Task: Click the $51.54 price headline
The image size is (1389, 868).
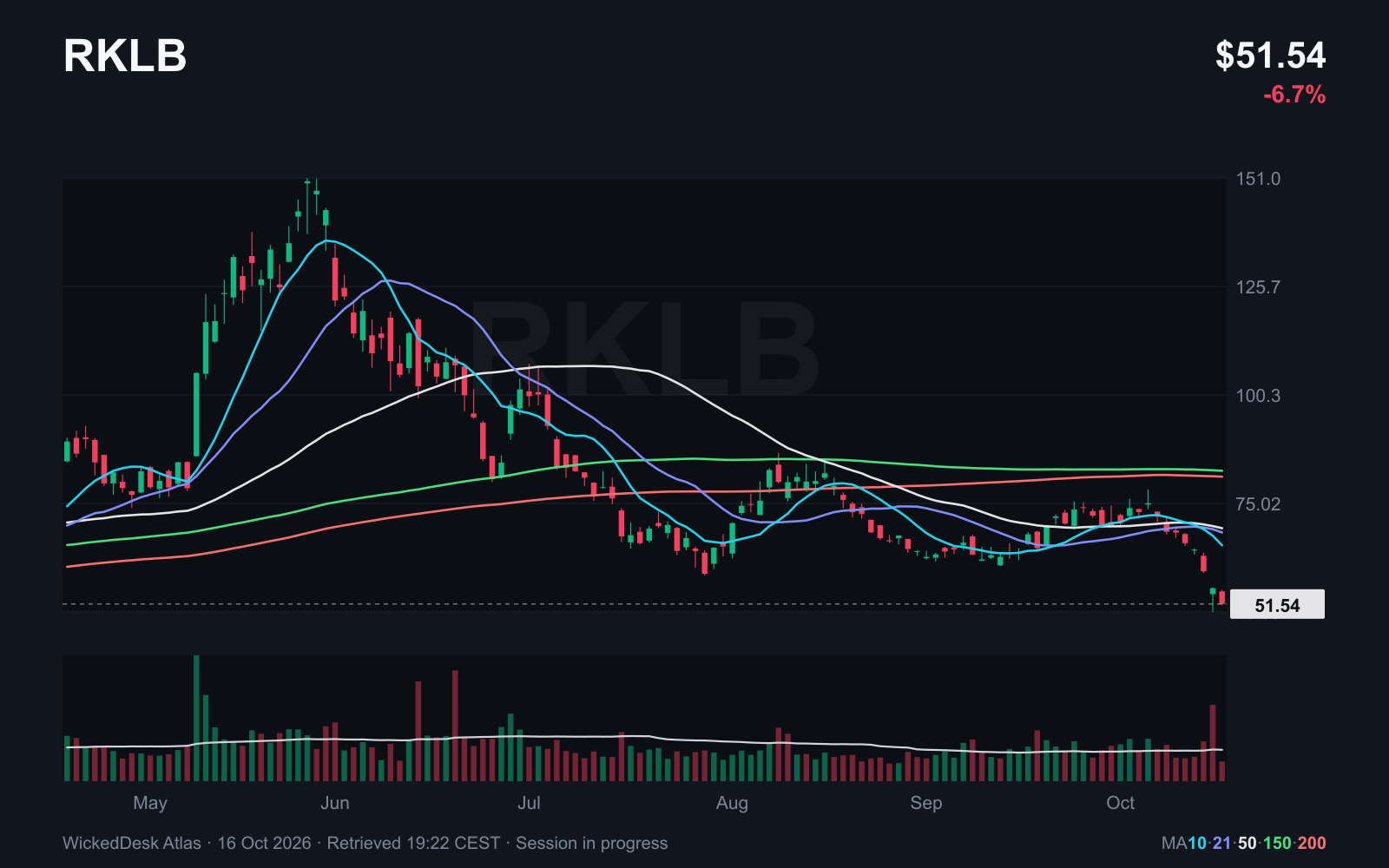Action: (1270, 56)
